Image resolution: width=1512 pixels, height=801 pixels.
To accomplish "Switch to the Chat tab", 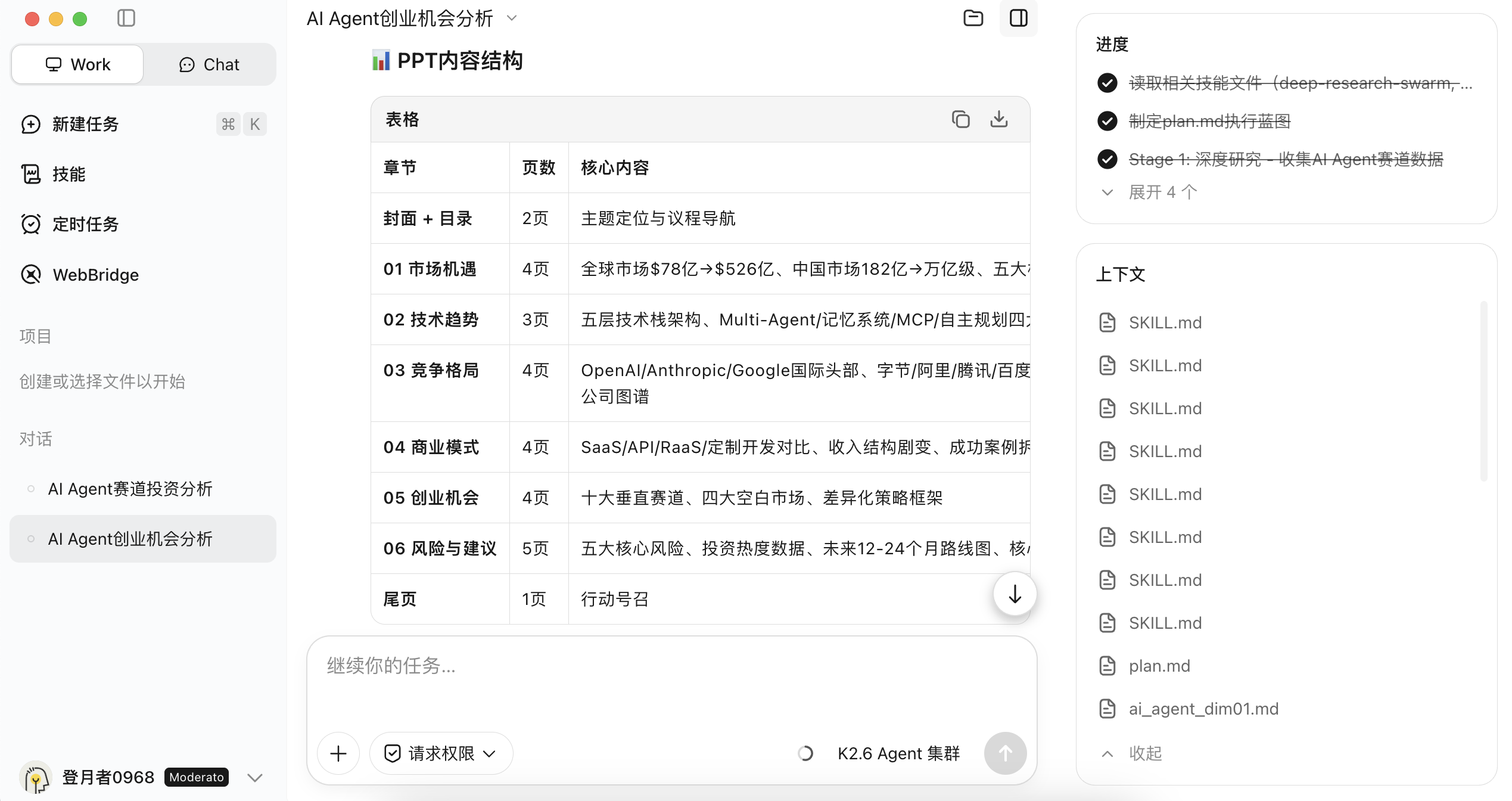I will (209, 64).
